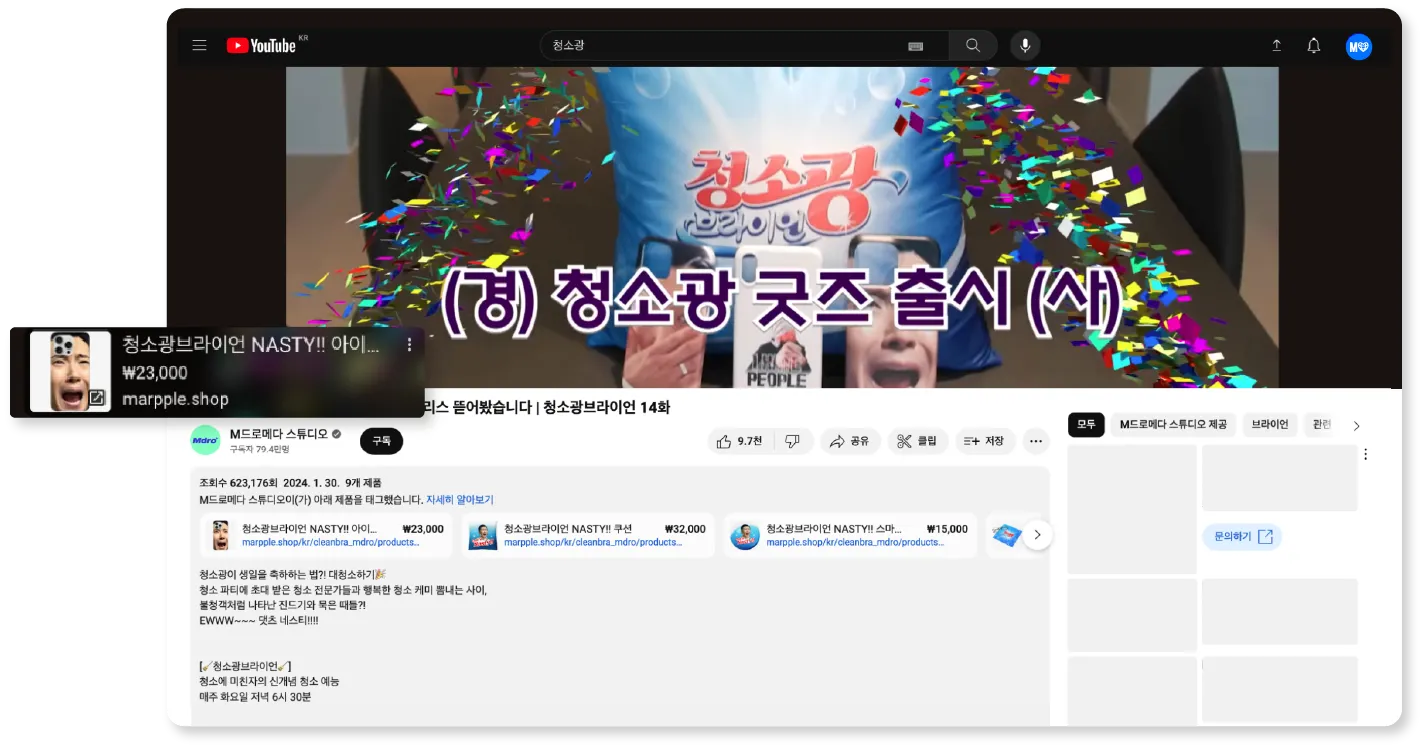Screen dimensions: 1425x749
Task: Open the three-dot menu in the sidebar
Action: 1366,455
